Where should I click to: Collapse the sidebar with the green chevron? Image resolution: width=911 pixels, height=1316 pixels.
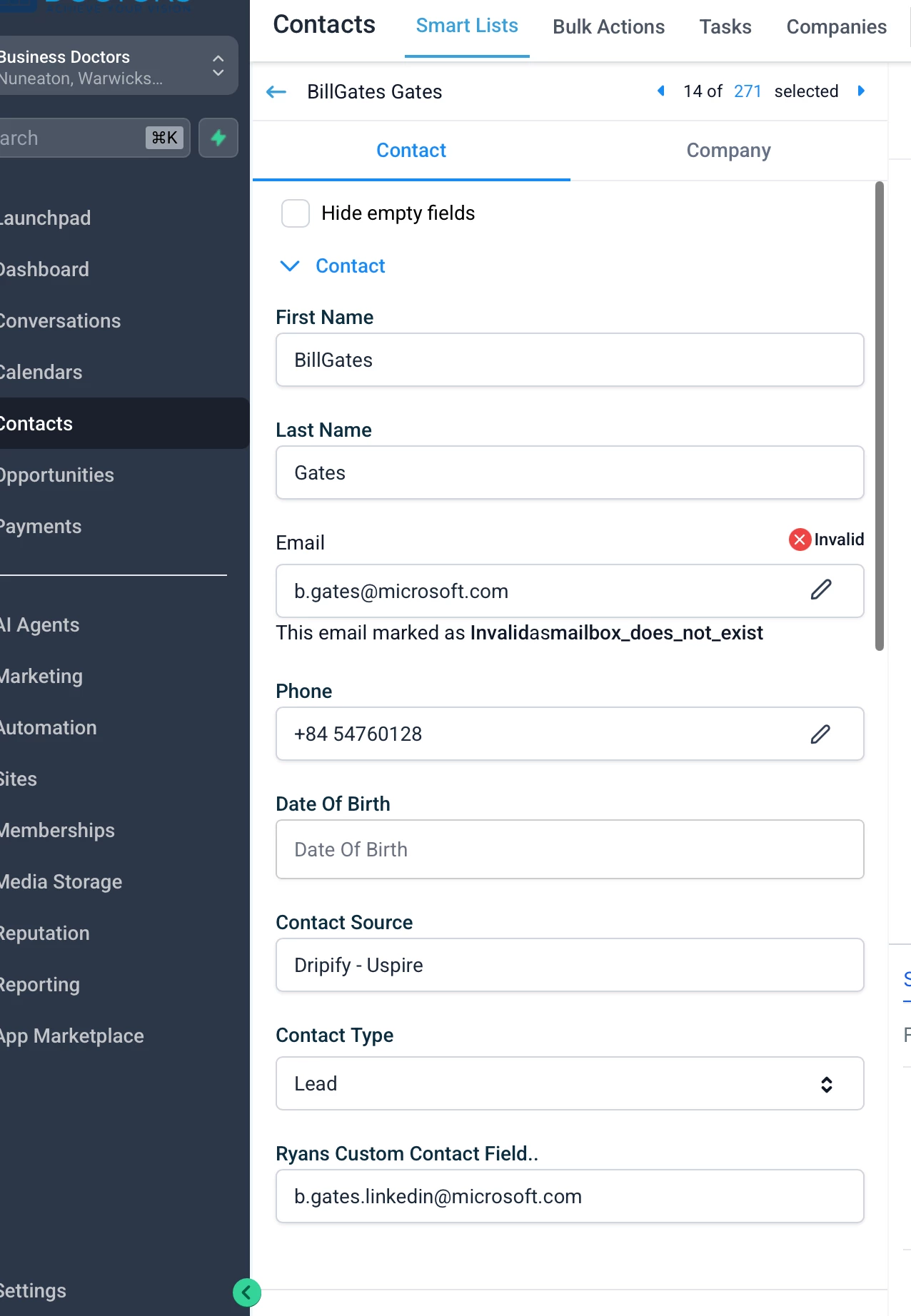[x=246, y=1292]
